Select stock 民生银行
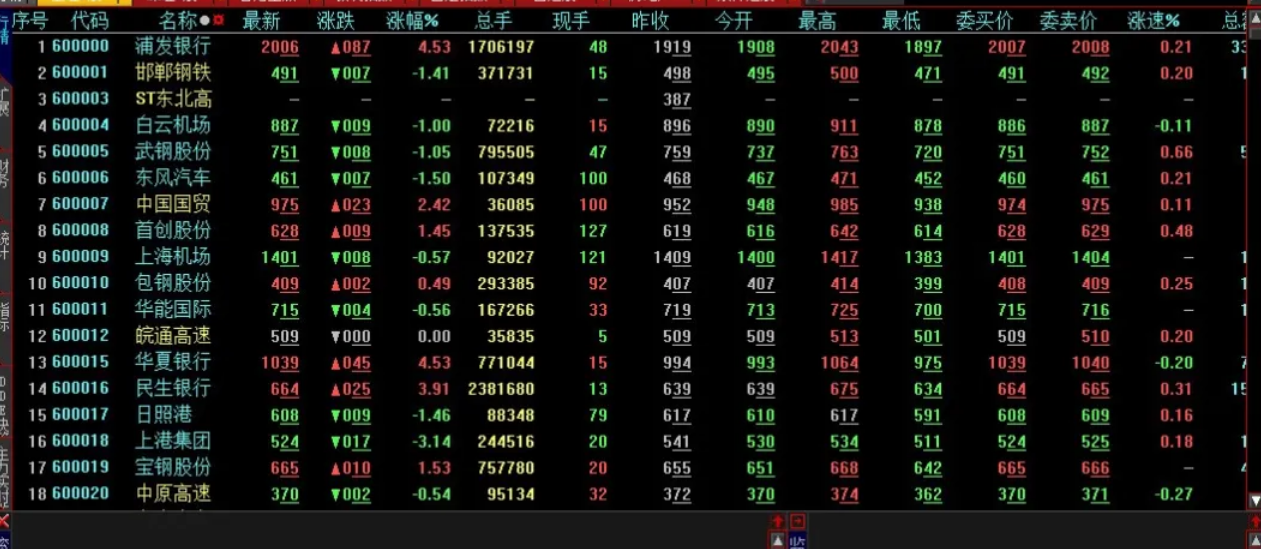1261x549 pixels. pyautogui.click(x=173, y=387)
